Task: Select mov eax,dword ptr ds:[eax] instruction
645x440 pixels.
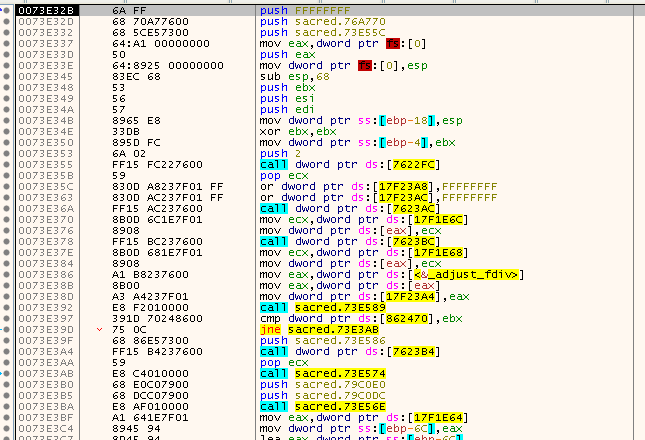Action: pos(350,285)
